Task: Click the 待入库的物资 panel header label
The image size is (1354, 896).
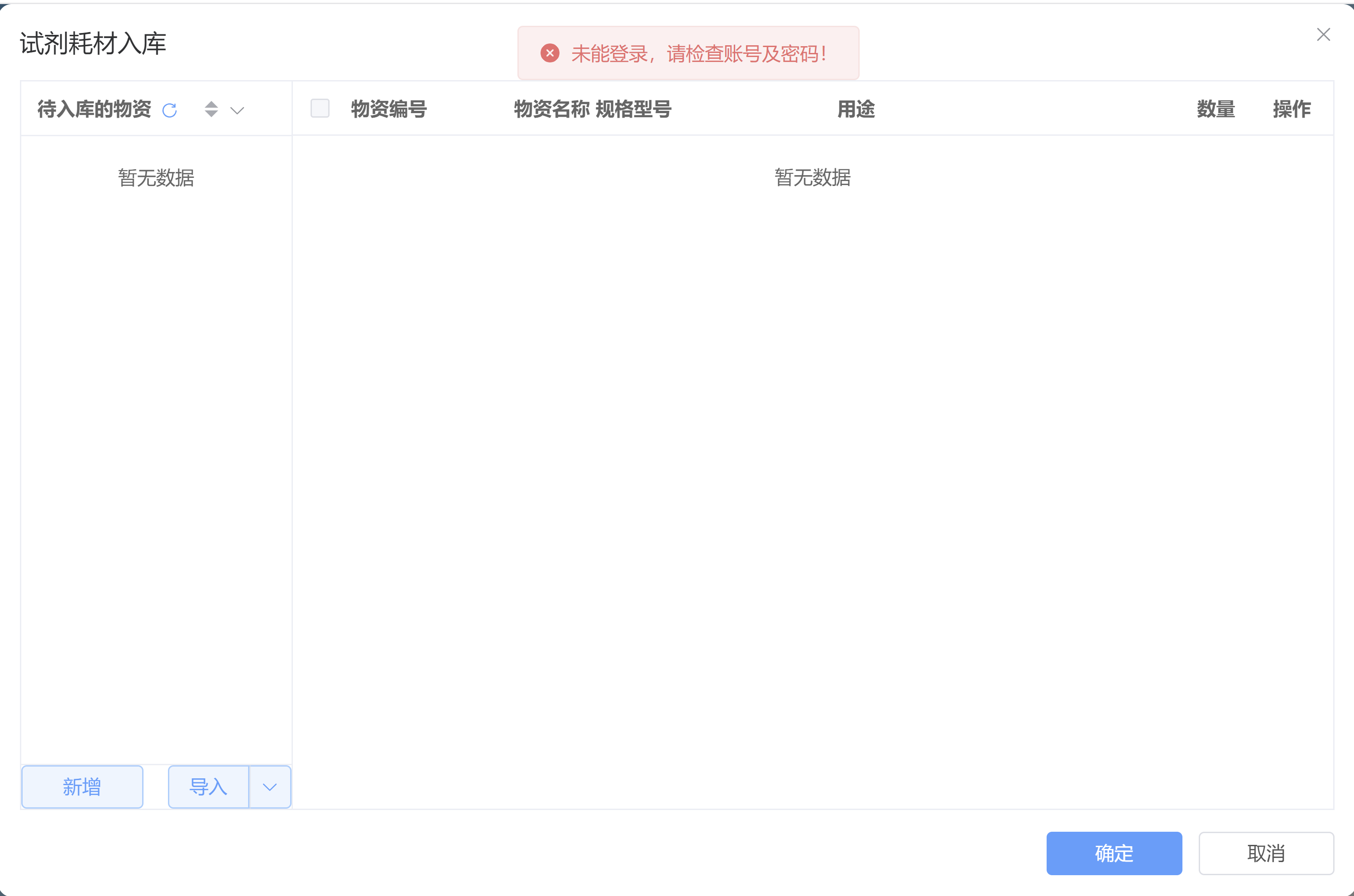Action: pos(94,109)
